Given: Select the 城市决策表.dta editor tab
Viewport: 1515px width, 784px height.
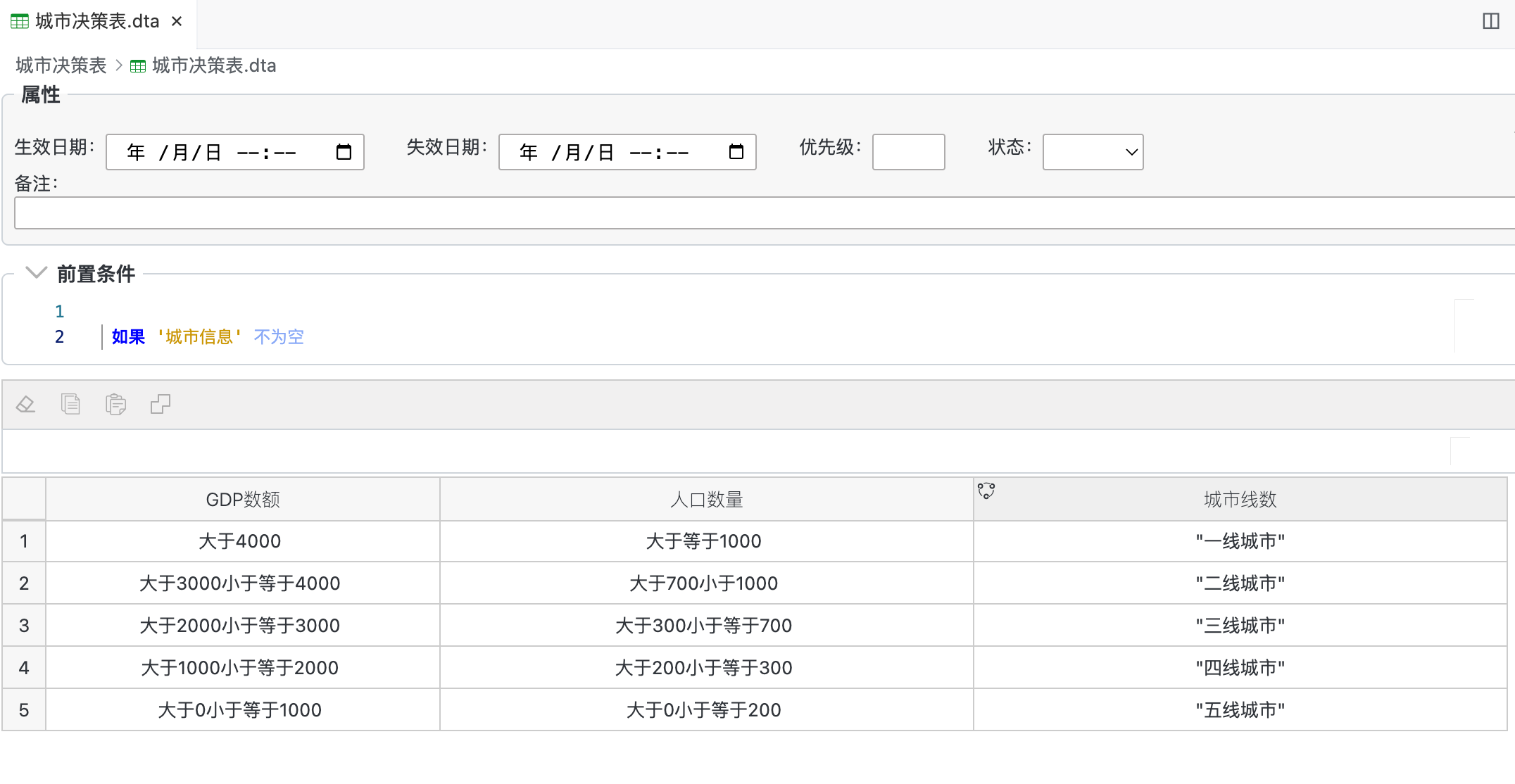Looking at the screenshot, I should pyautogui.click(x=97, y=22).
